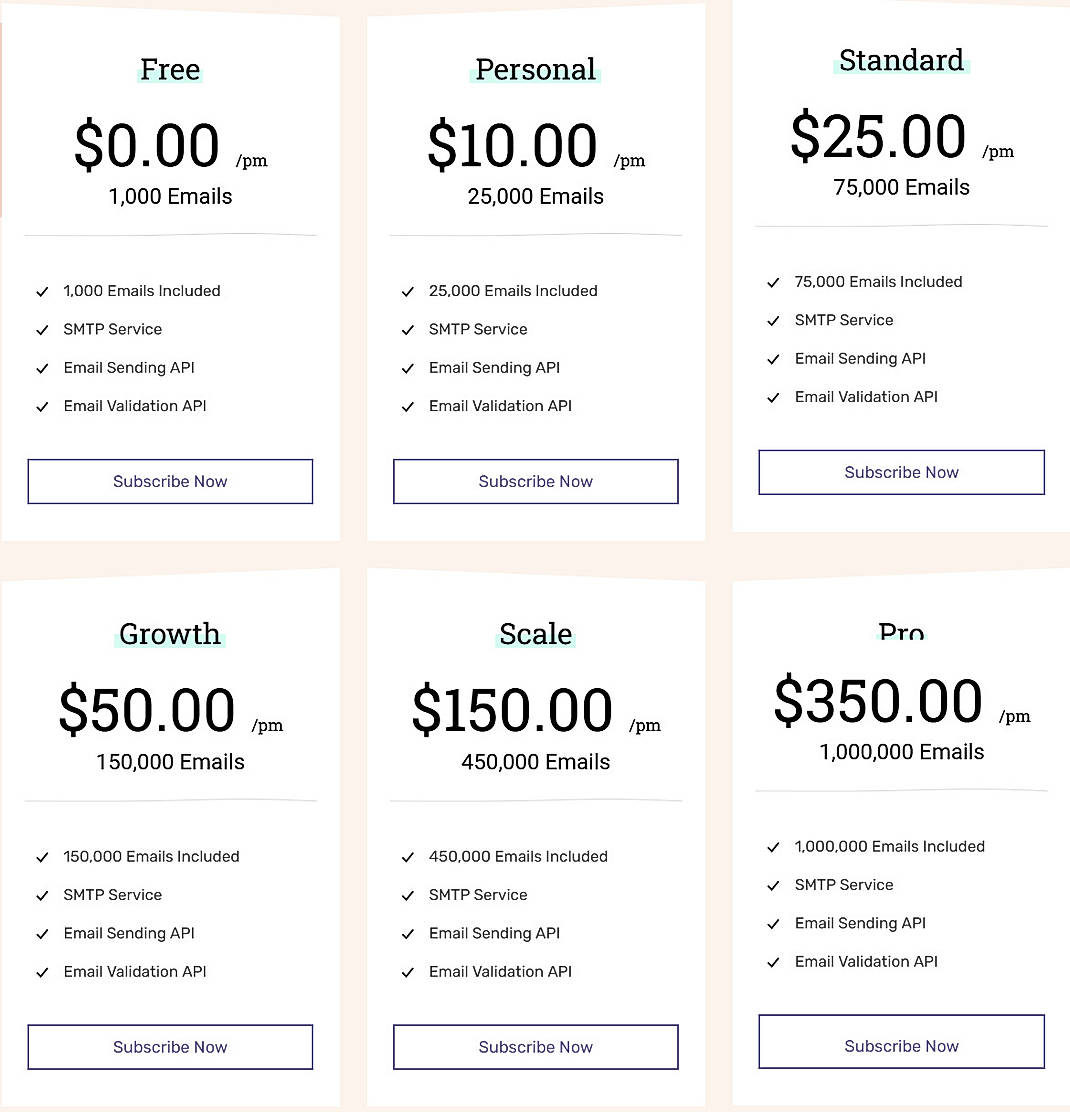Click the 75,000 Emails label under Standard
The height and width of the screenshot is (1112, 1070).
pos(901,187)
